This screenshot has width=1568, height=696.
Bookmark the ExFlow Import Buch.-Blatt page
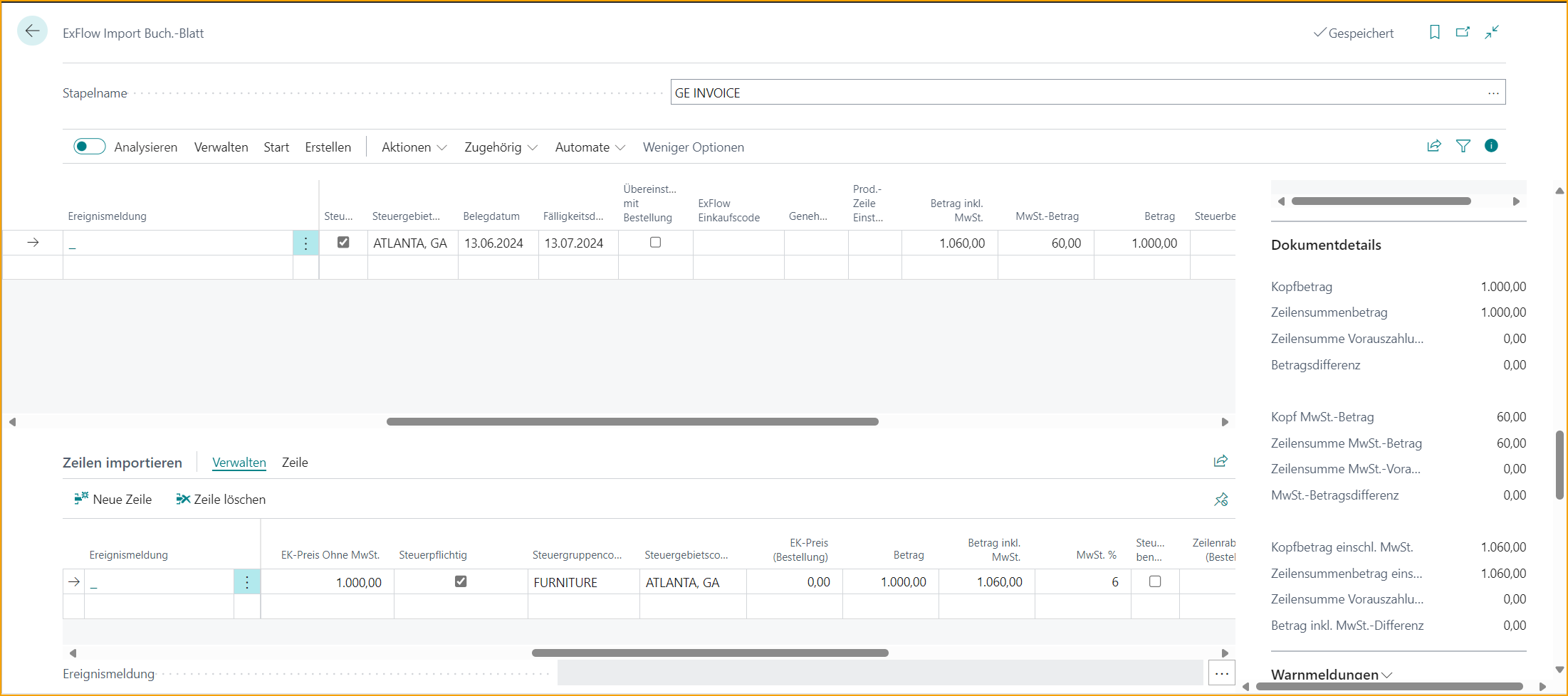click(x=1434, y=32)
